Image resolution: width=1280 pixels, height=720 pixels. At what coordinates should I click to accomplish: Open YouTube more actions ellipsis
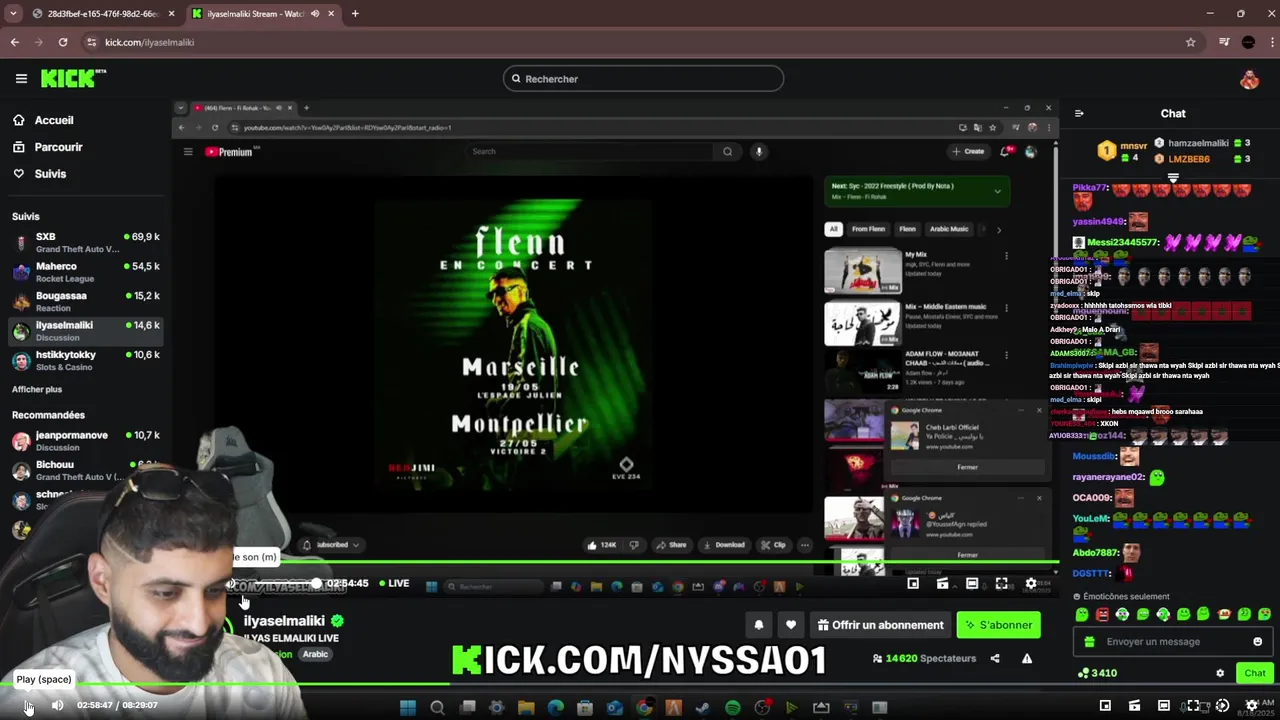[x=805, y=545]
